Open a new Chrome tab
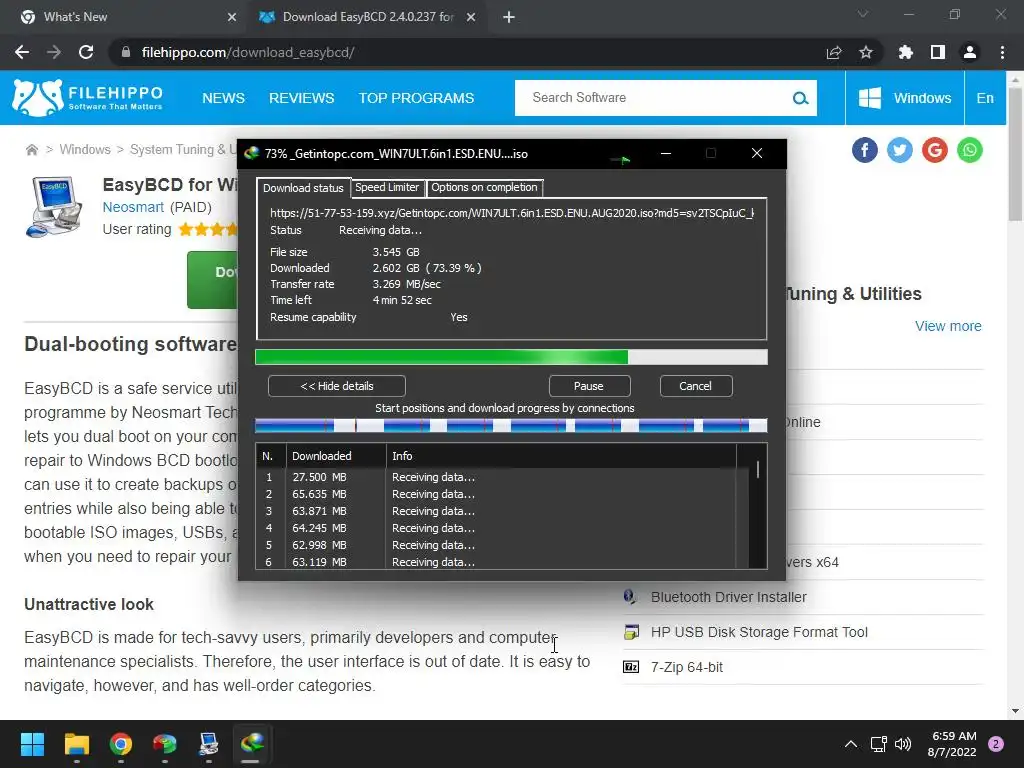Screen dimensions: 1024x768 [509, 17]
